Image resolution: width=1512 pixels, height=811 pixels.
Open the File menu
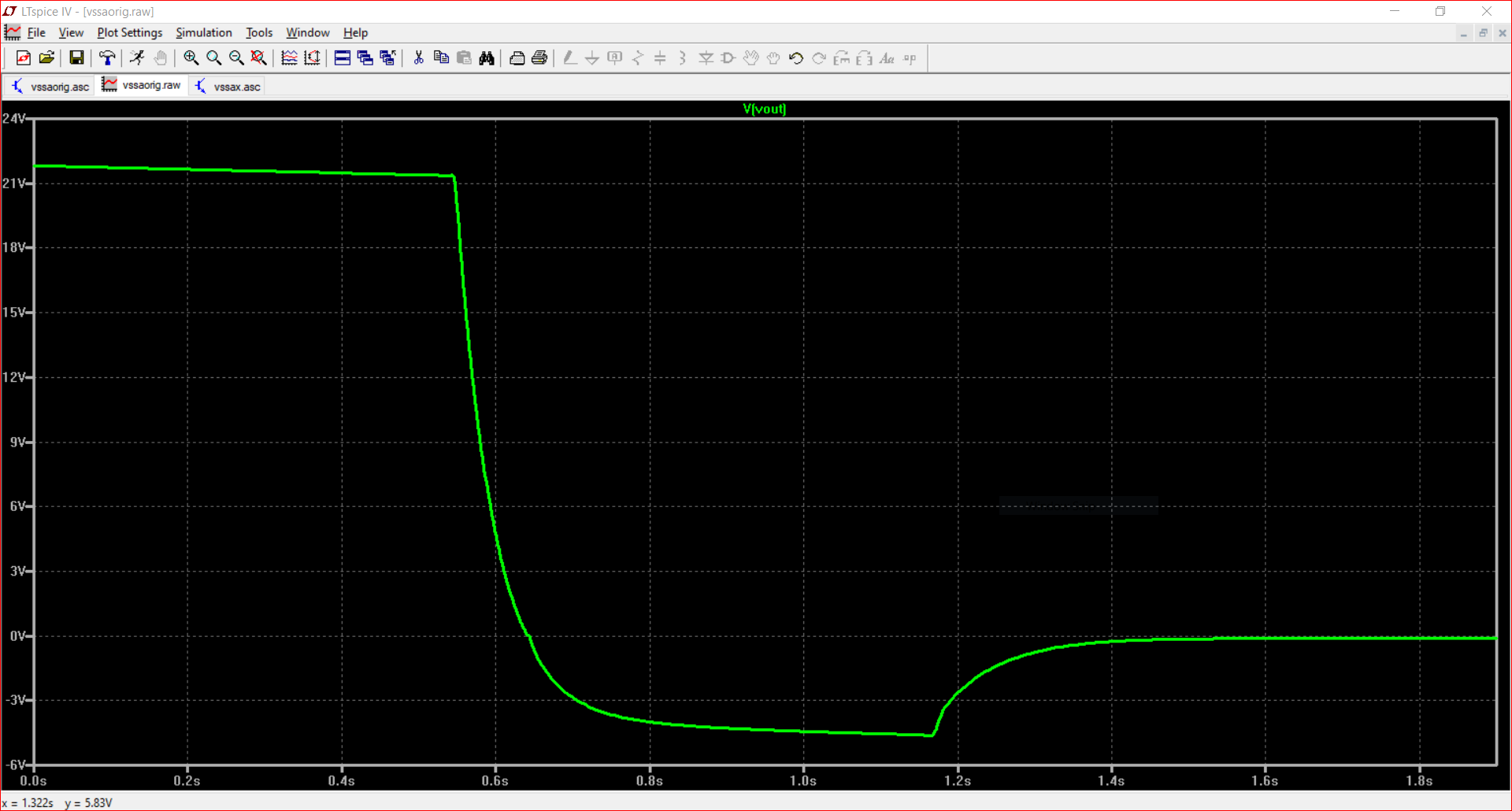pos(36,32)
